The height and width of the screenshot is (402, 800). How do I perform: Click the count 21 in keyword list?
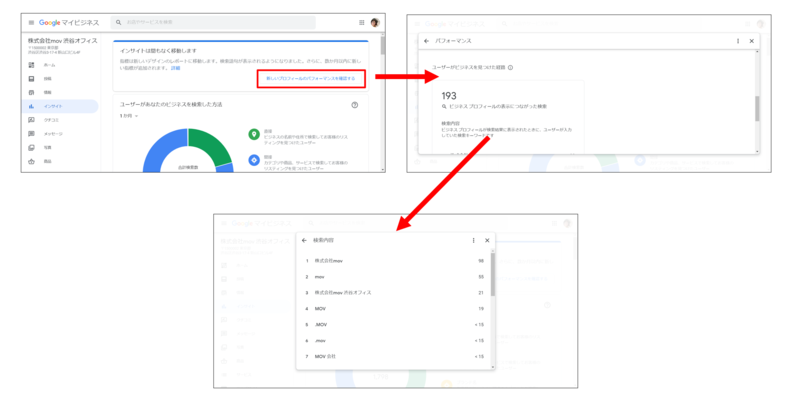pyautogui.click(x=481, y=293)
